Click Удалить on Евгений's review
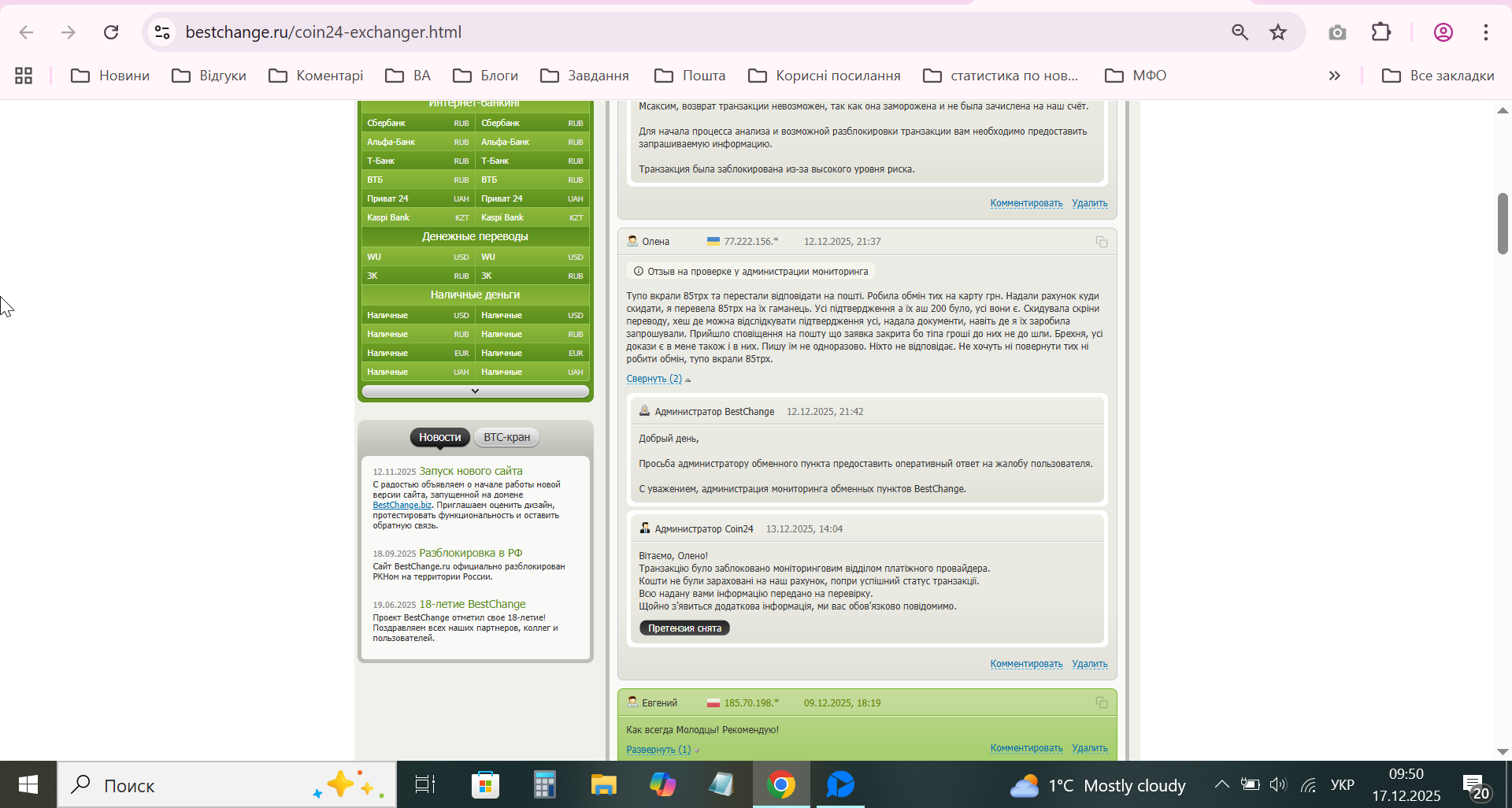The image size is (1512, 808). pos(1089,748)
